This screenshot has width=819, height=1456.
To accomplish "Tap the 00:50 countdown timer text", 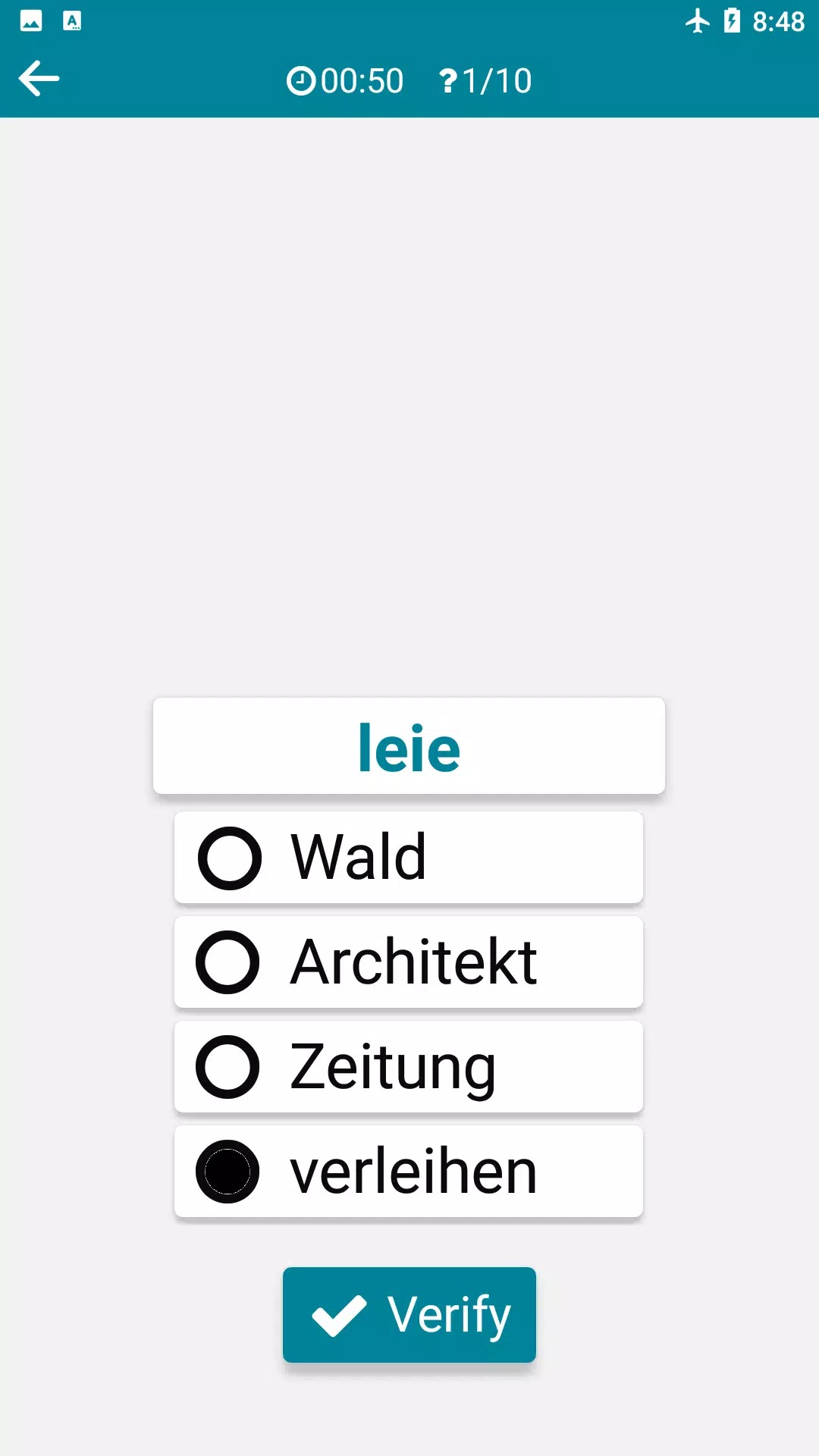I will pos(362,81).
